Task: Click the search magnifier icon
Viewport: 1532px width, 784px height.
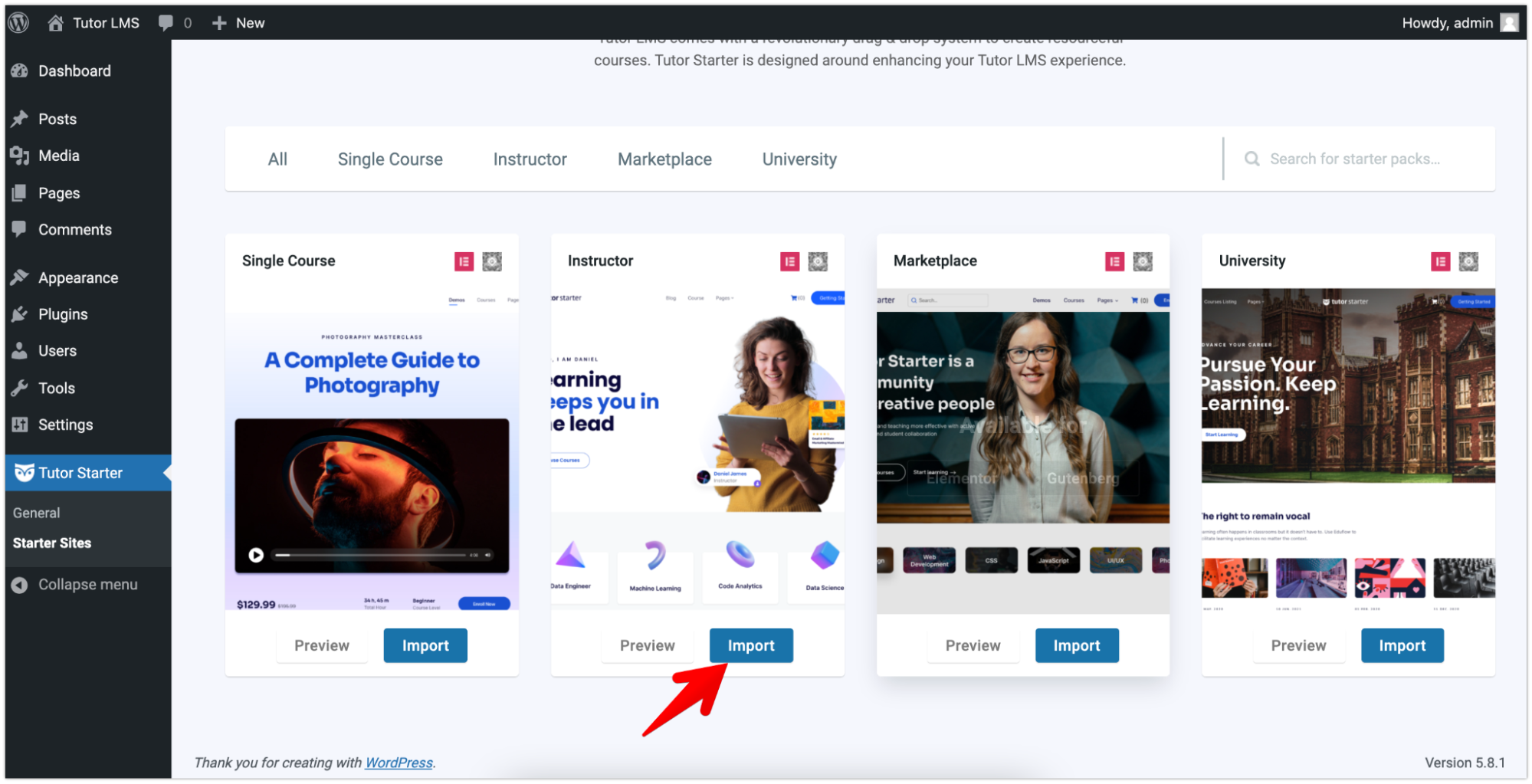Action: tap(1252, 159)
